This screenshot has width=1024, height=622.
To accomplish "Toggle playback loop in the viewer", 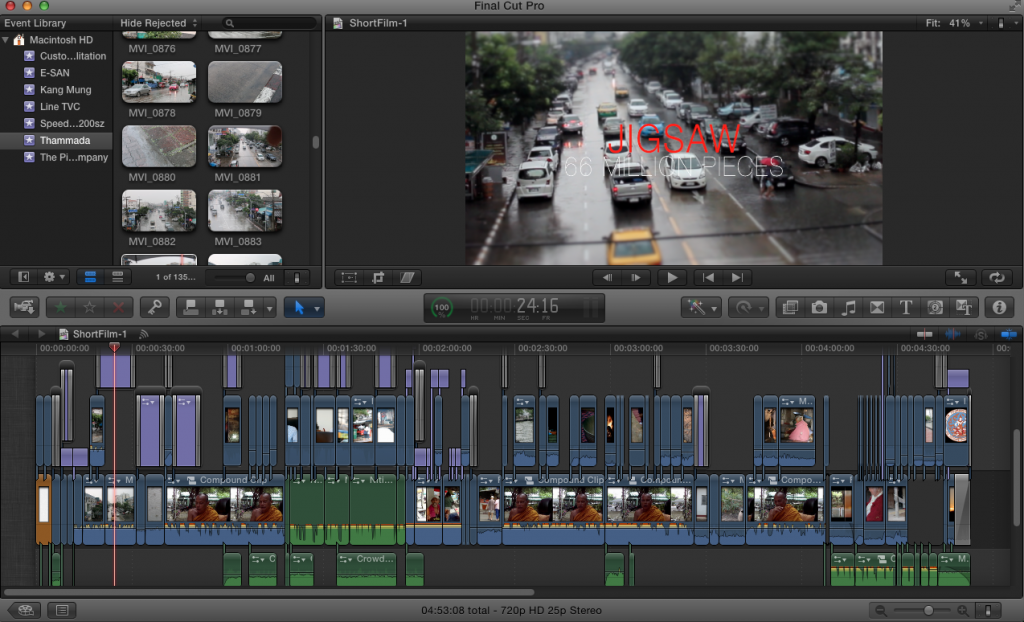I will point(995,278).
